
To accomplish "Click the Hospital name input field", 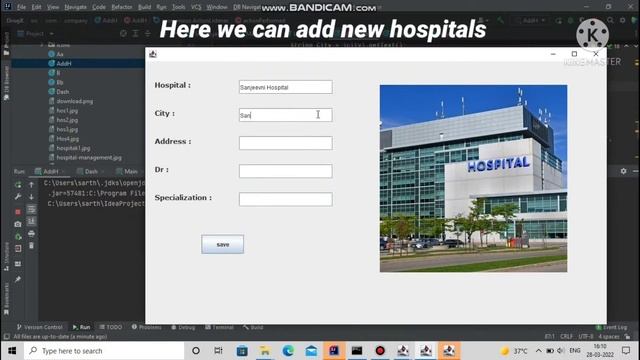I will coord(286,87).
